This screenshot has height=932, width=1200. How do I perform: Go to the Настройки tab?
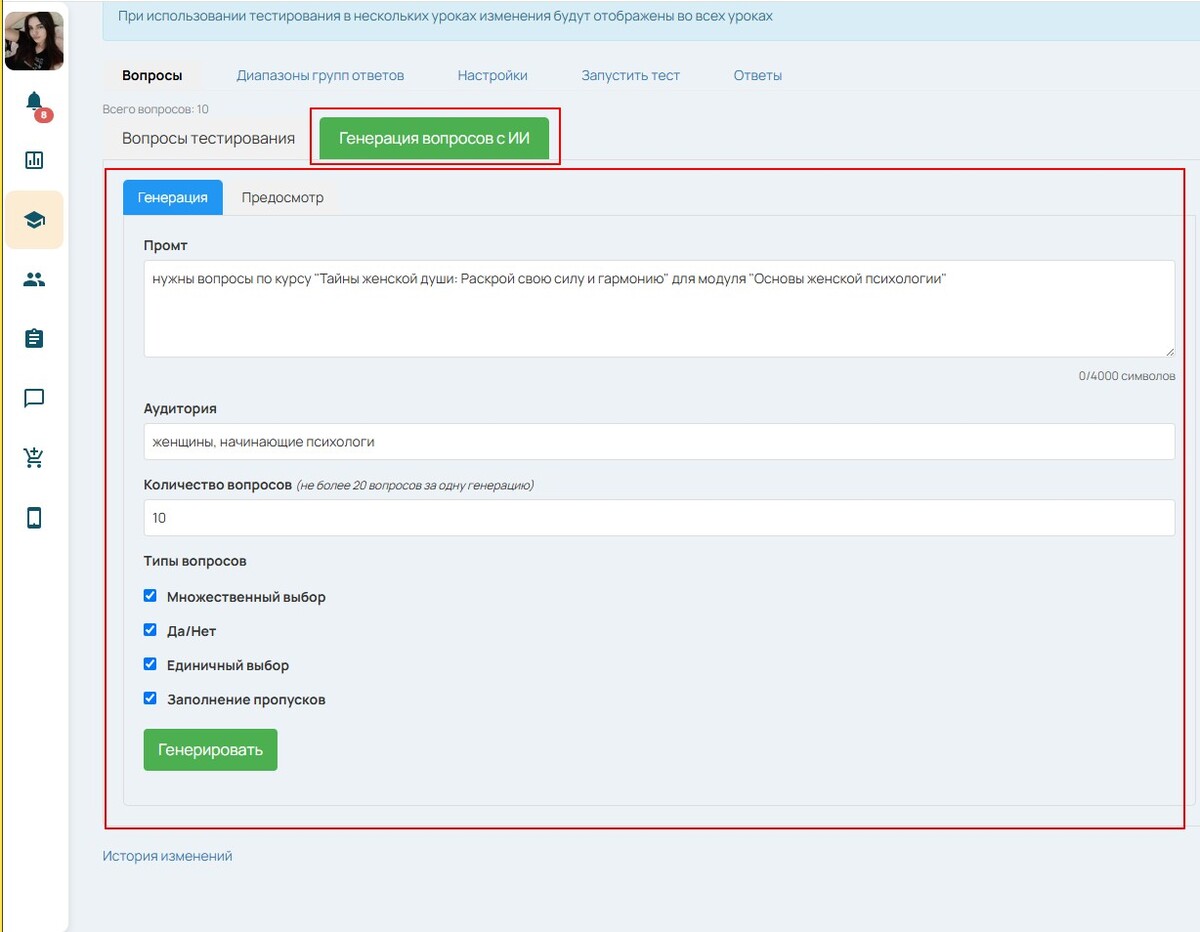[492, 75]
